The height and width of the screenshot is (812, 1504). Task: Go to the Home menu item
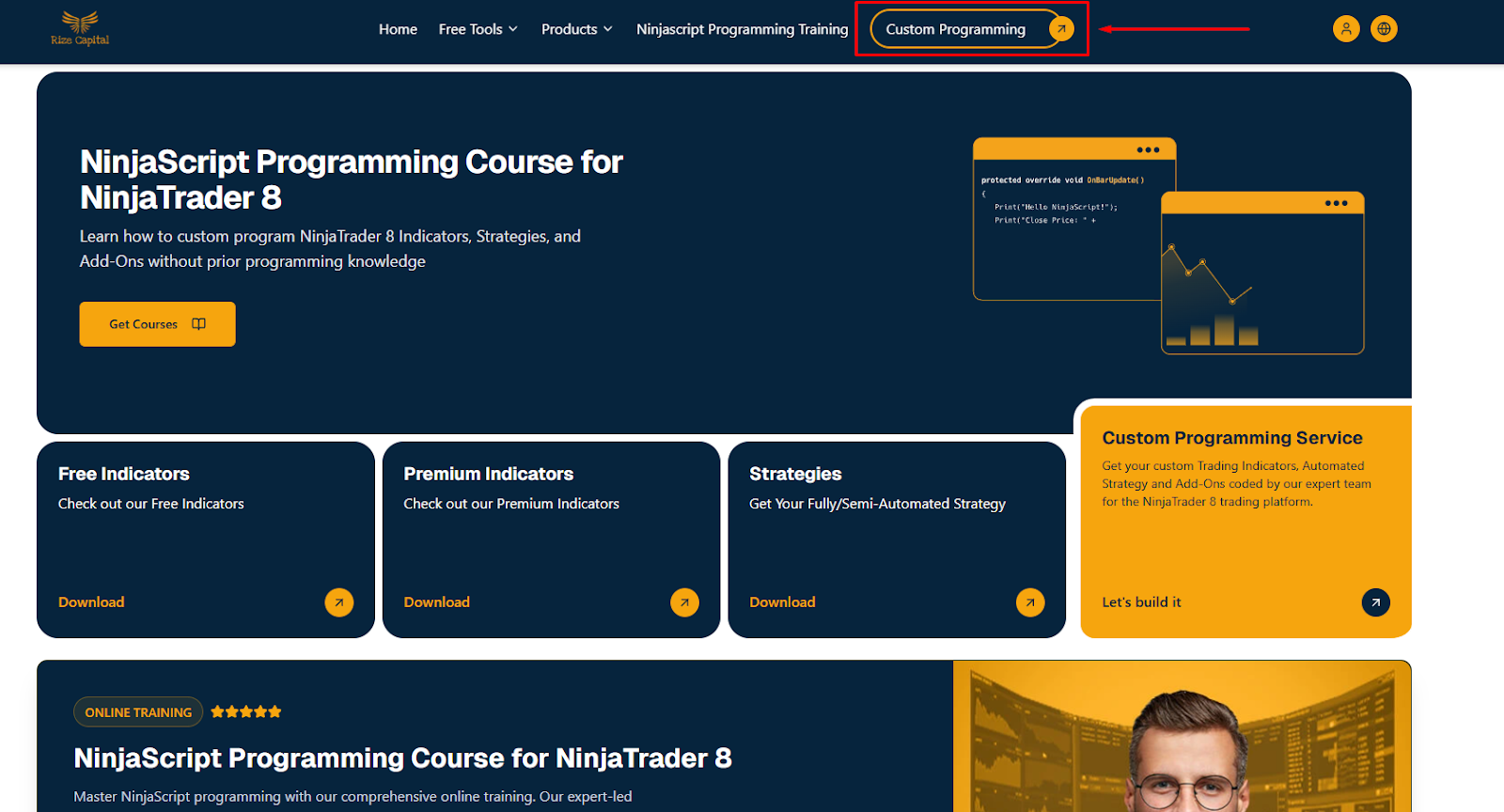click(x=398, y=29)
